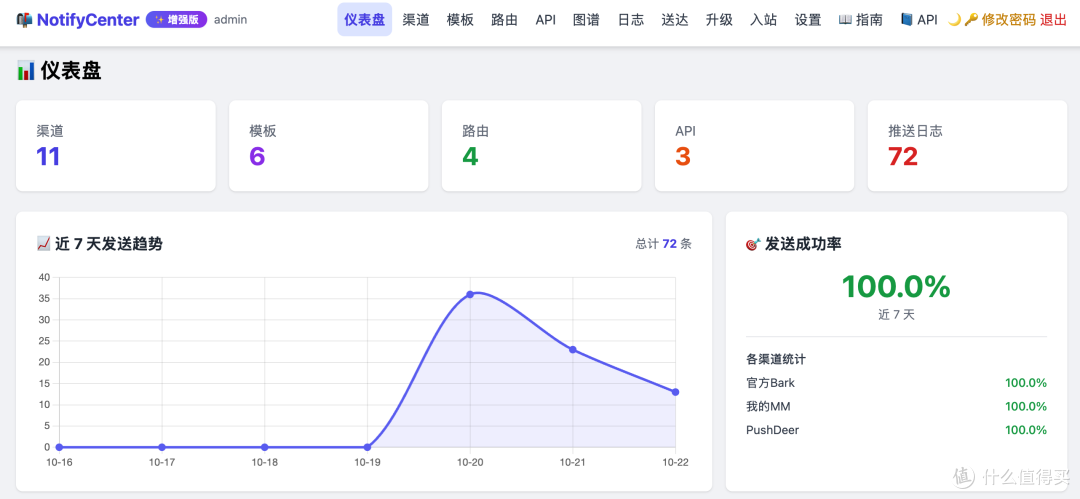Click the 10-22 data point on chart
Screen dimensions: 1080x499
675,392
